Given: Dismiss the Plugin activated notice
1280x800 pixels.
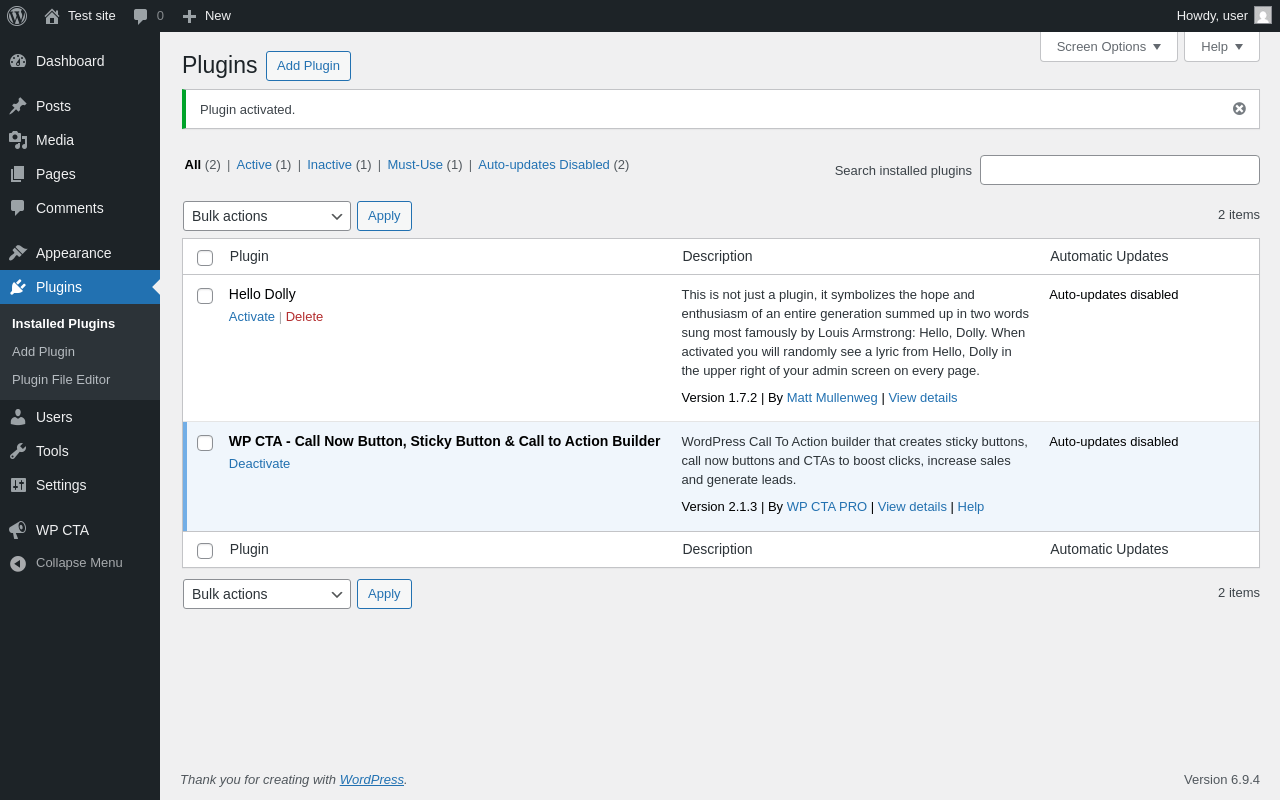Looking at the screenshot, I should click(1239, 109).
